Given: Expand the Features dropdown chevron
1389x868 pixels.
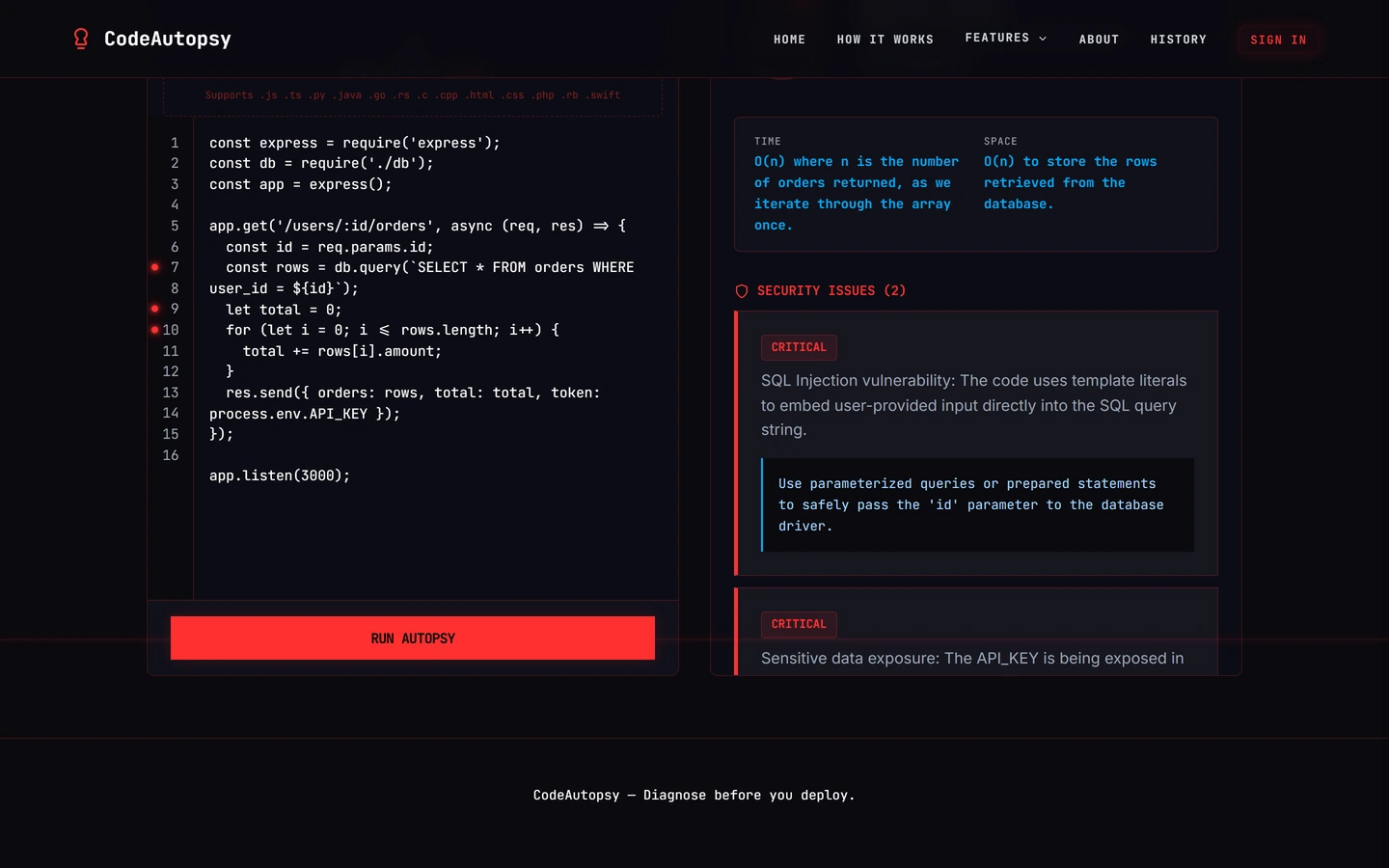Looking at the screenshot, I should (1043, 39).
